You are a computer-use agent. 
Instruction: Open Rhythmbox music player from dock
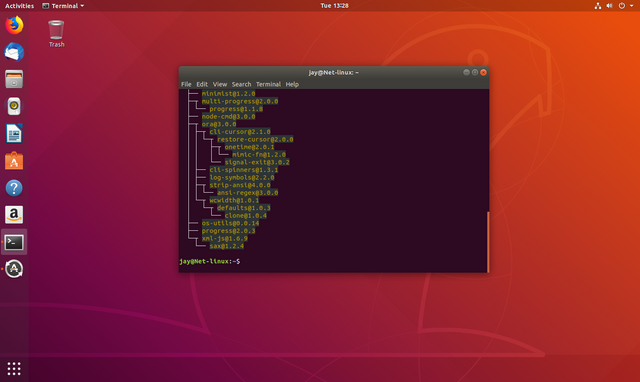(14, 106)
